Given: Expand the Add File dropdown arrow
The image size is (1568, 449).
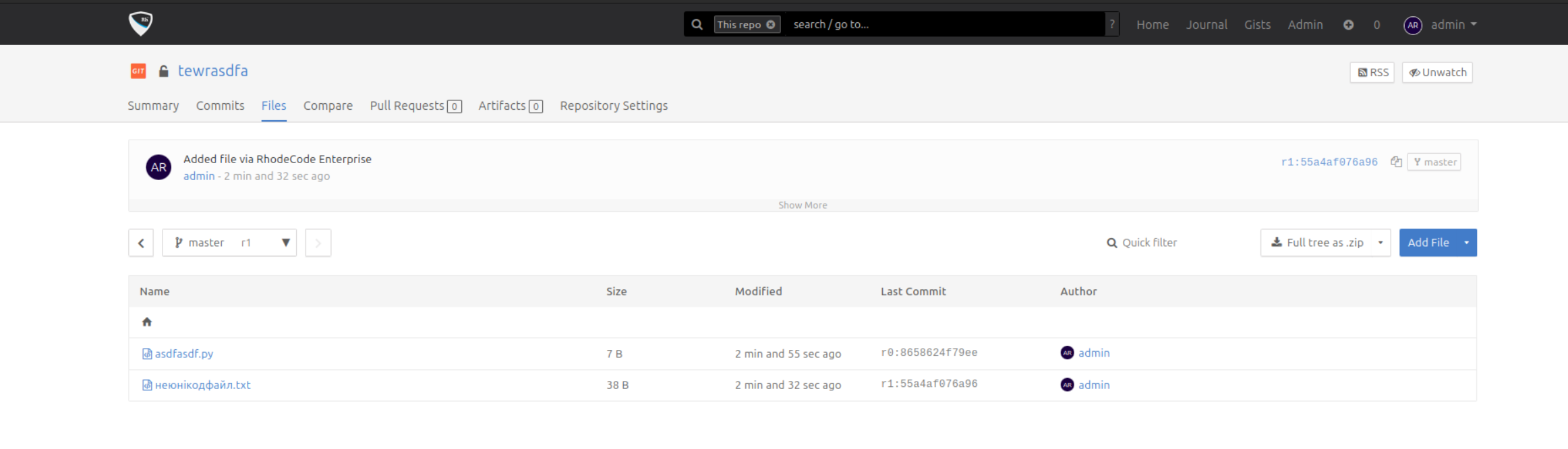Looking at the screenshot, I should click(x=1466, y=243).
